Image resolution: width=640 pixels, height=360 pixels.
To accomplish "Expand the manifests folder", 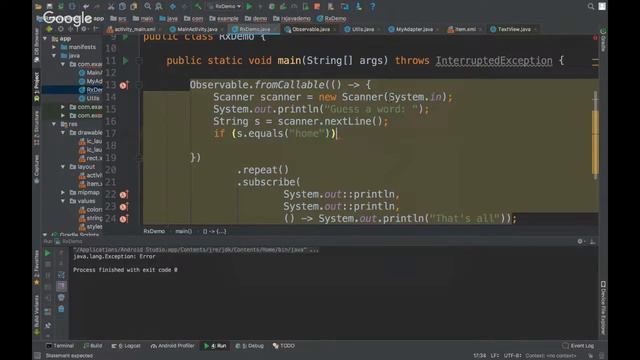I will click(54, 47).
